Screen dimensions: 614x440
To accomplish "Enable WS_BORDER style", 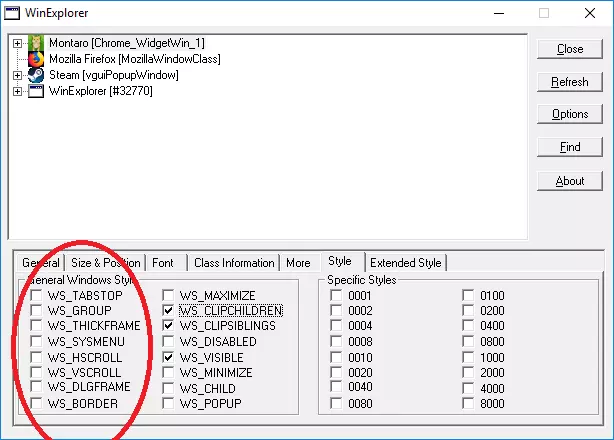I will pyautogui.click(x=36, y=403).
